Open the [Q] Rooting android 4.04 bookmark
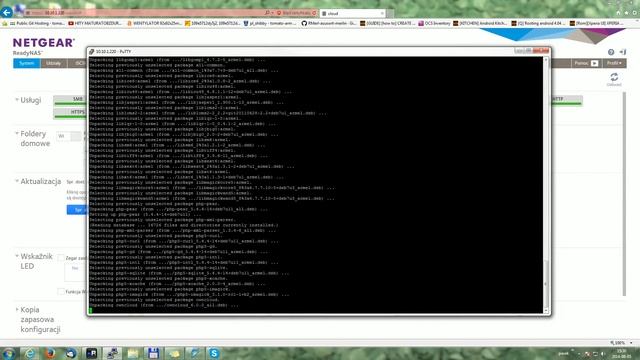Viewport: 640px width, 360px height. coord(538,24)
